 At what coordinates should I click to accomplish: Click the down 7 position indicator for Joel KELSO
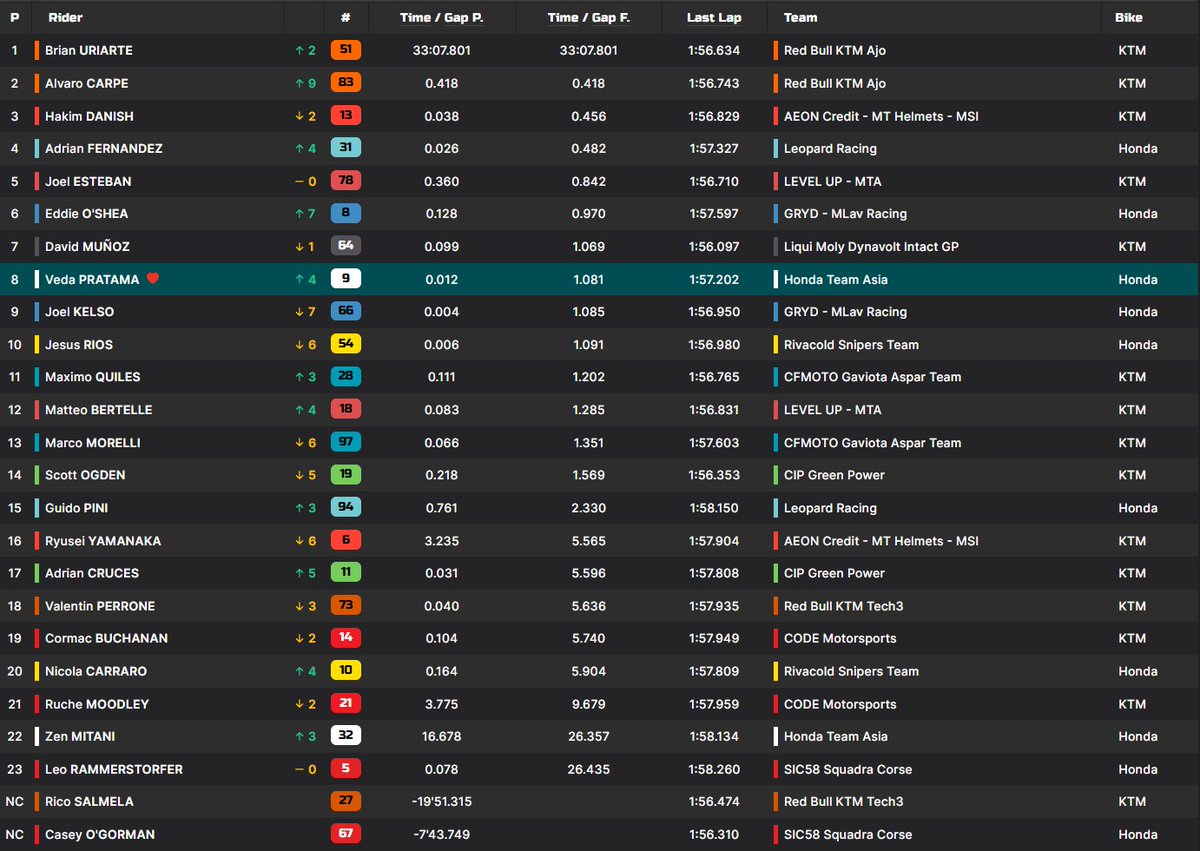coord(304,311)
